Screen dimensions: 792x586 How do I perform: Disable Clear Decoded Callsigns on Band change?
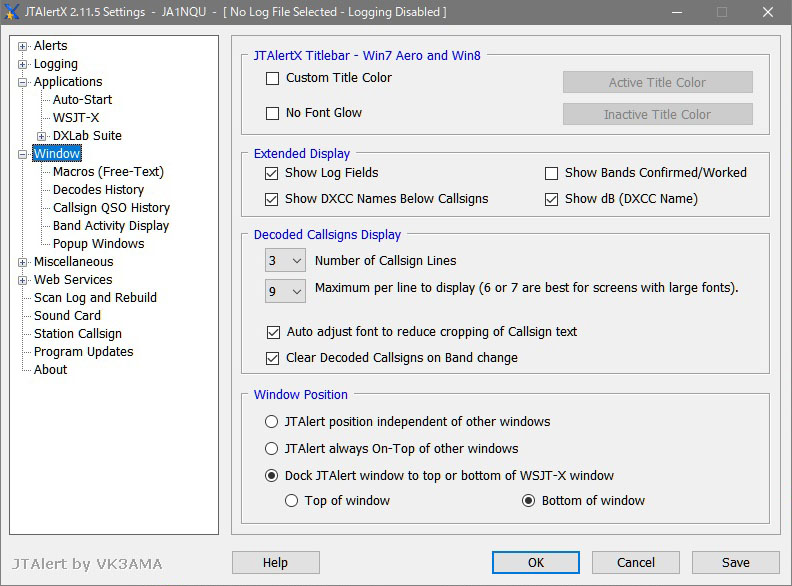[273, 358]
